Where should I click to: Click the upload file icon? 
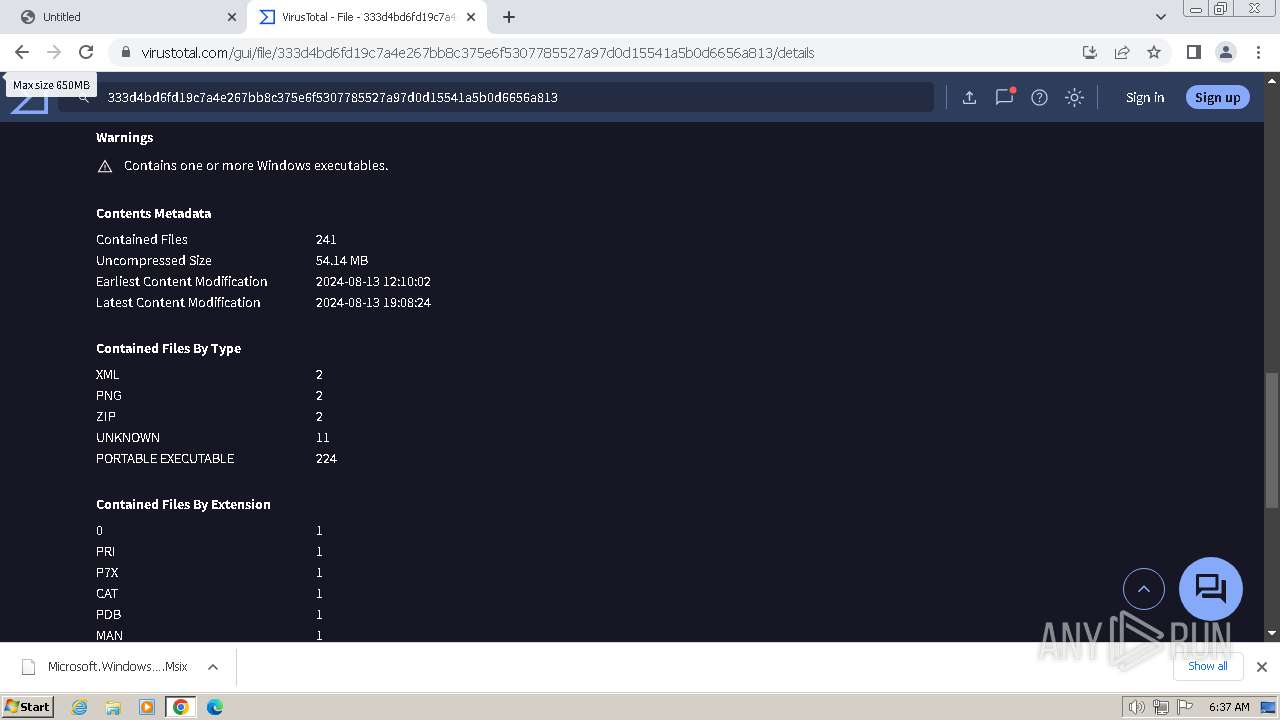pyautogui.click(x=969, y=97)
